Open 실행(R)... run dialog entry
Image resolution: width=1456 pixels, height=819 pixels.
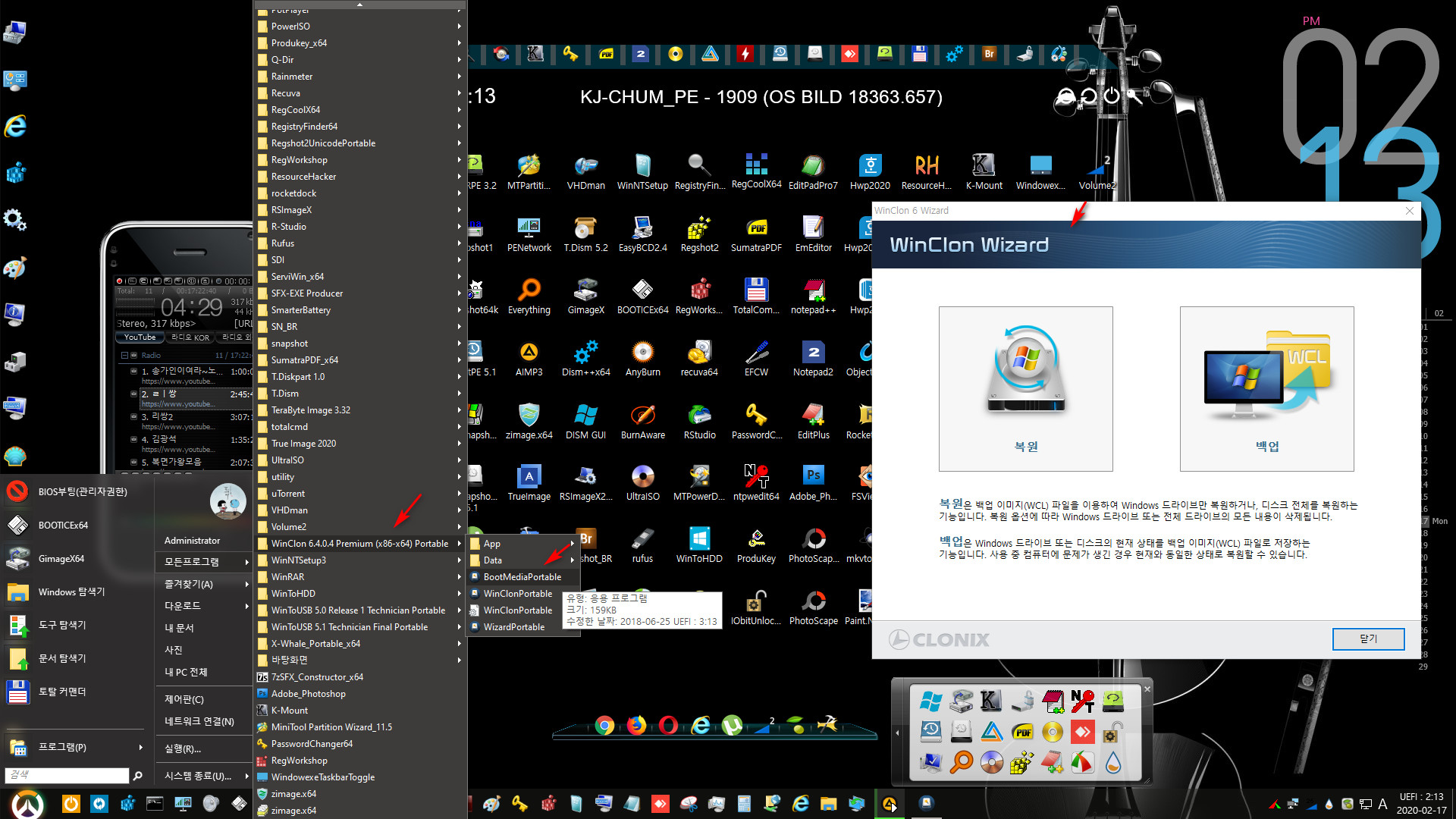point(204,748)
